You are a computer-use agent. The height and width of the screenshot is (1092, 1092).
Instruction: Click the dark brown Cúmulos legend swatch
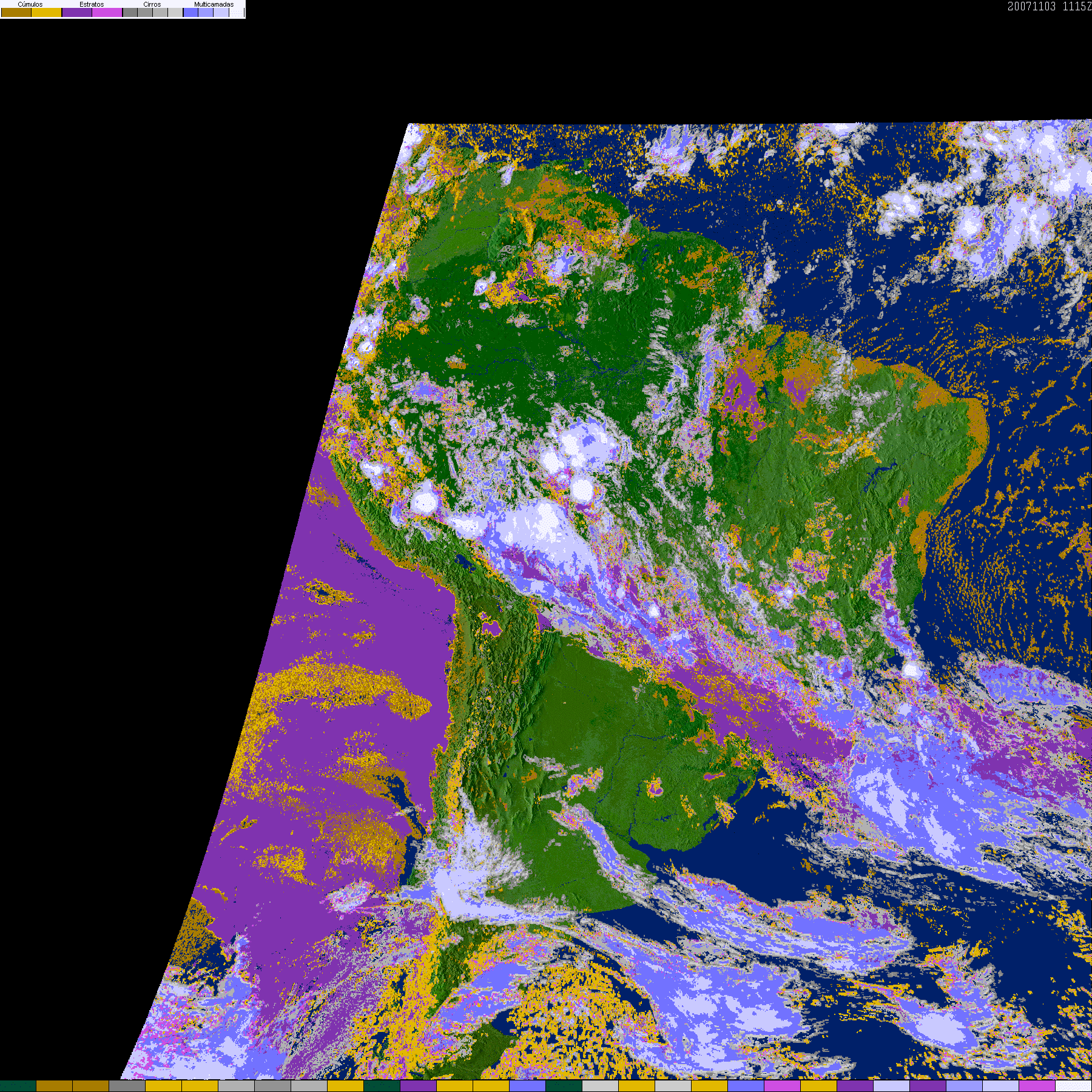[x=16, y=12]
